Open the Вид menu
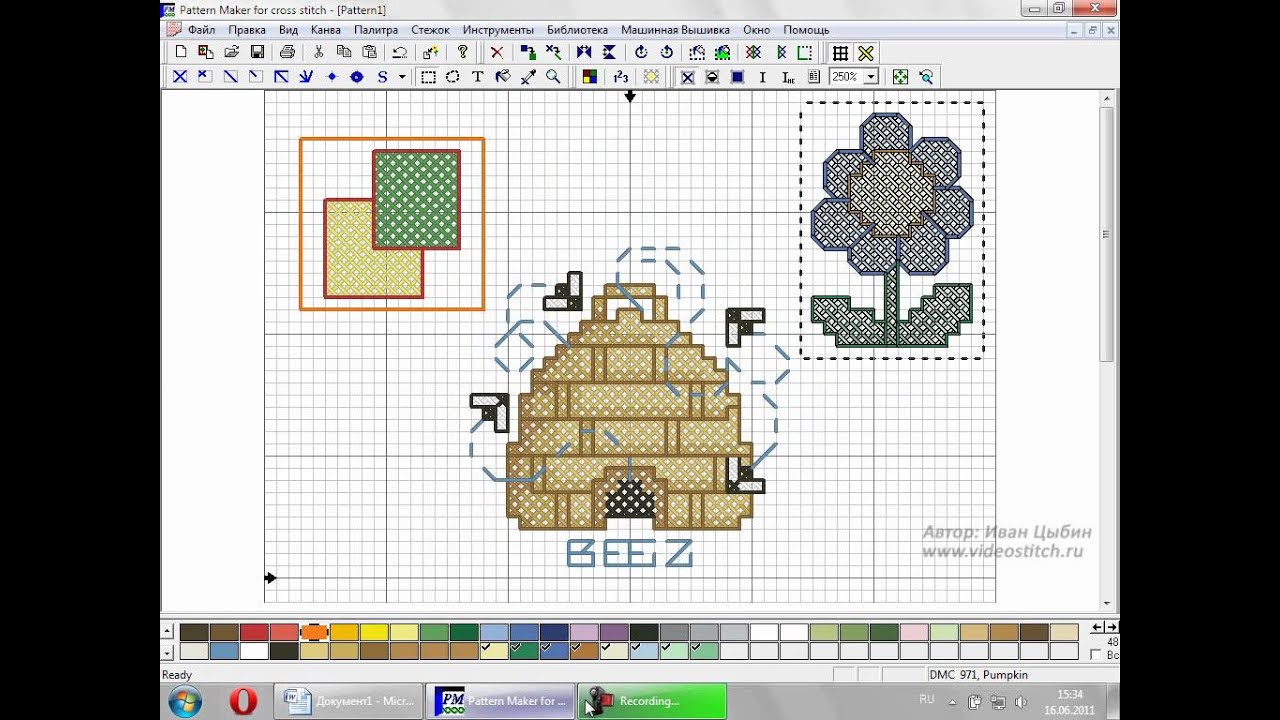 tap(288, 30)
